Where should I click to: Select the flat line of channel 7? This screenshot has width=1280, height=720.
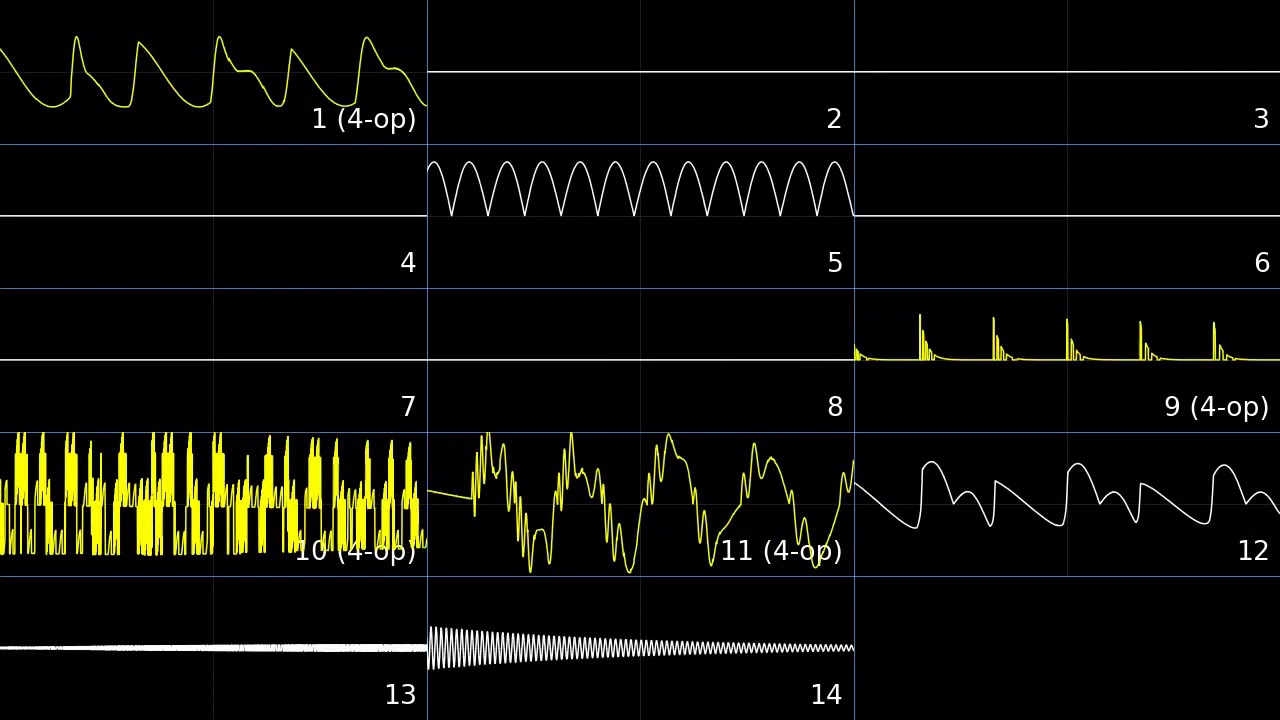click(x=213, y=360)
